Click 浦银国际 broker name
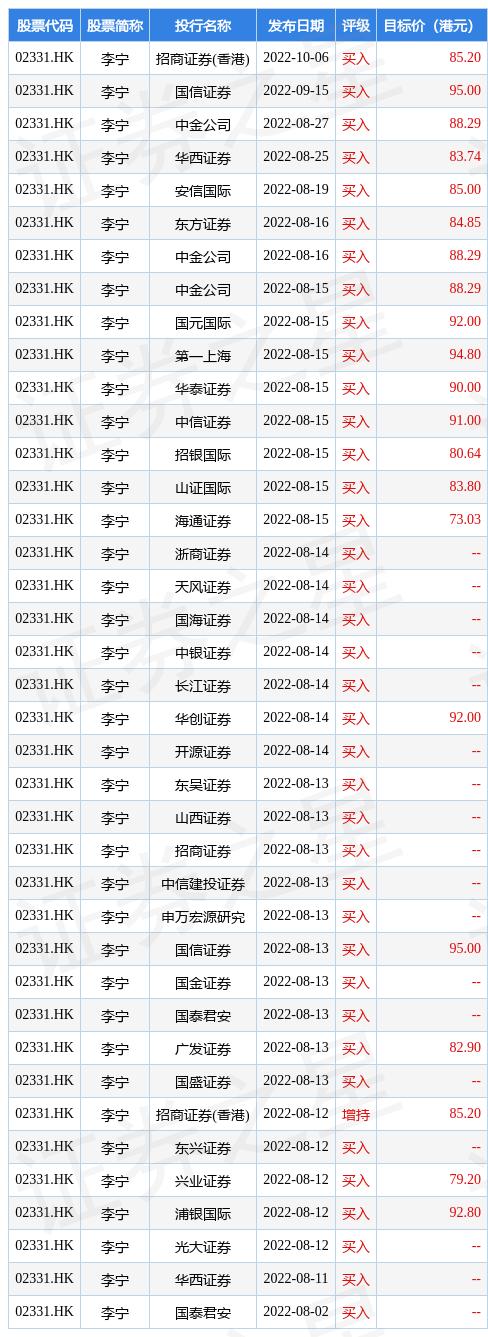 [x=203, y=1213]
